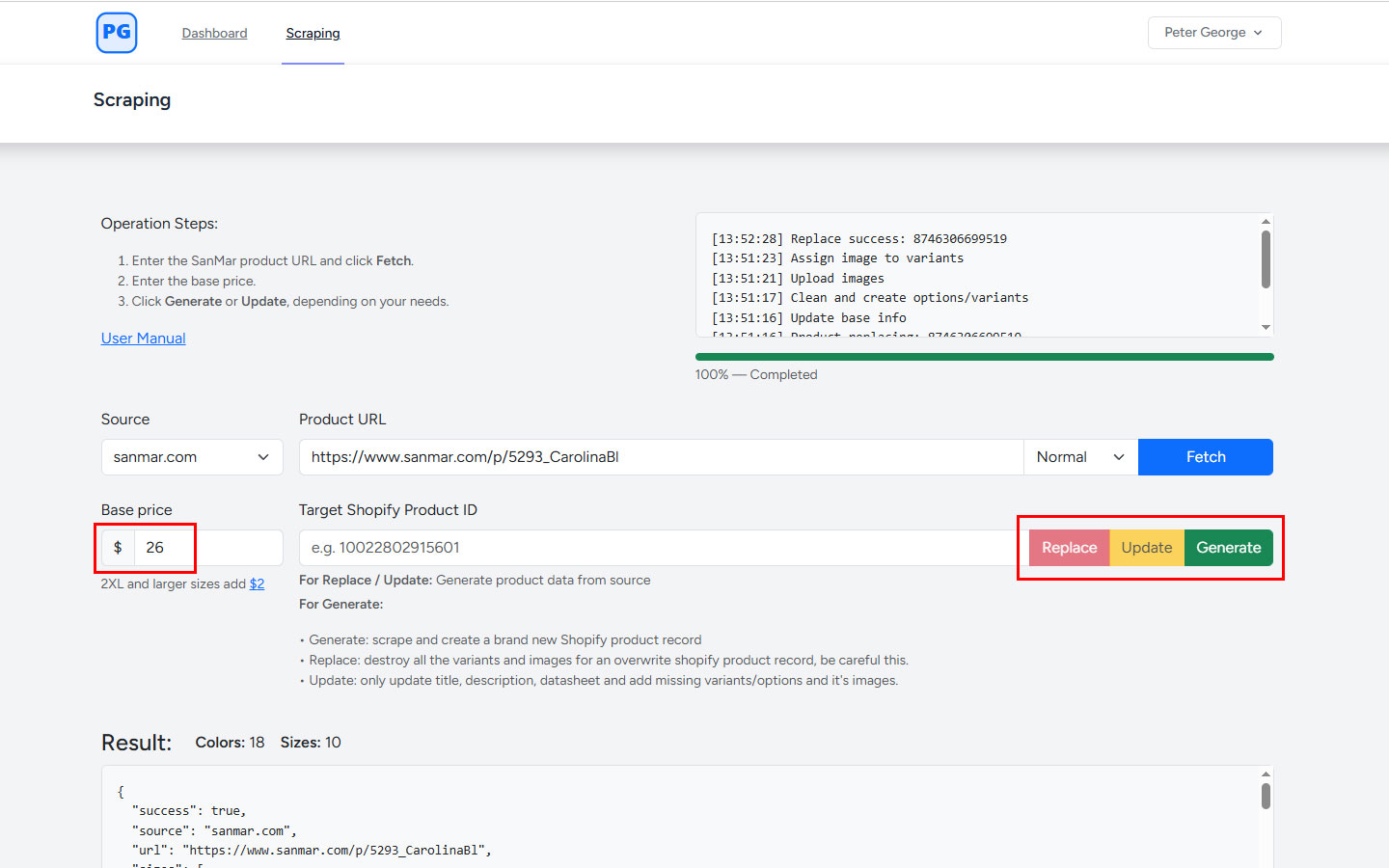The image size is (1389, 868).
Task: Expand the Normal mode dropdown
Action: point(1080,457)
